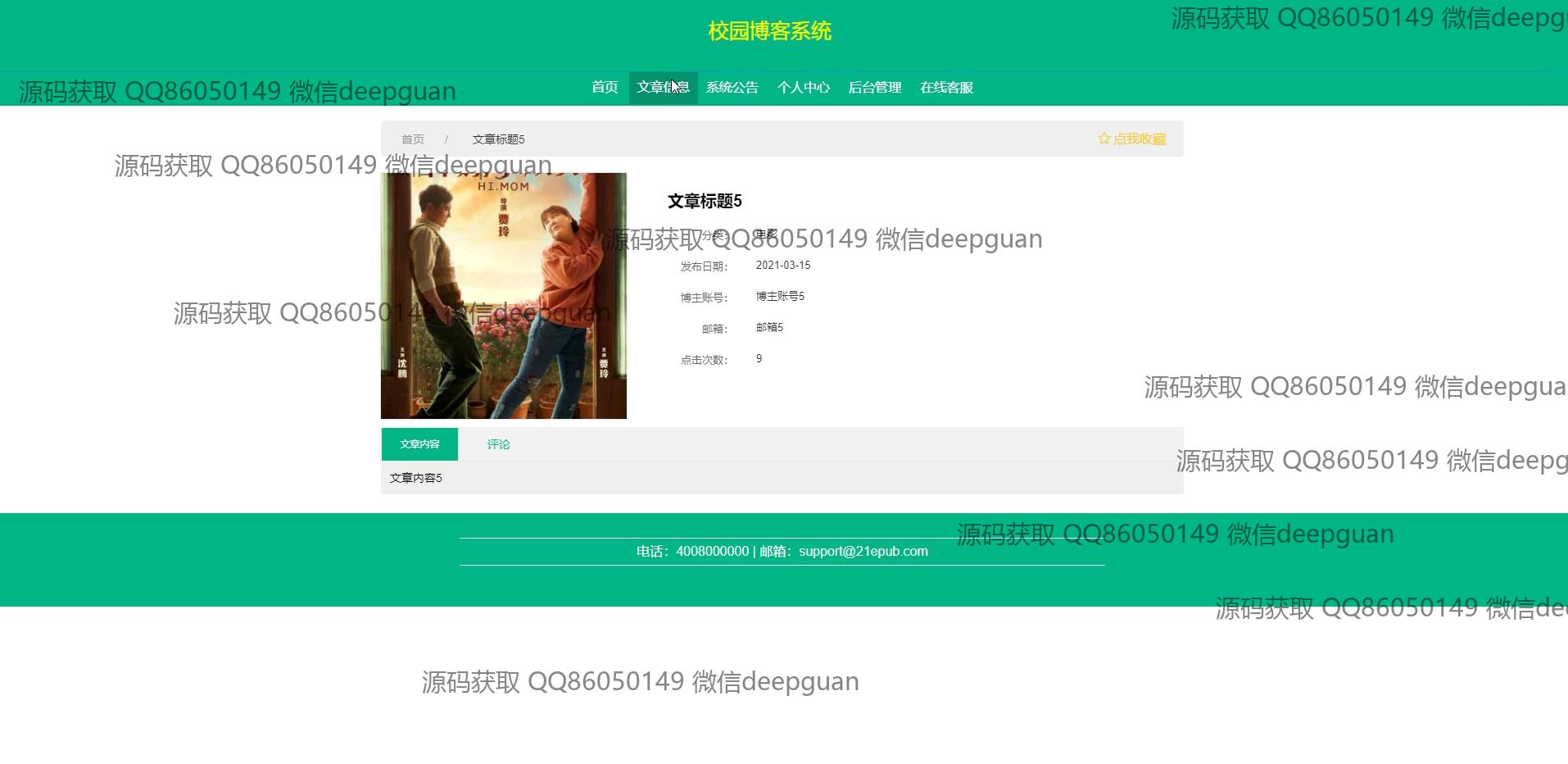This screenshot has width=1568, height=764.
Task: Go to 系统公告 in the navigation bar
Action: [x=732, y=88]
